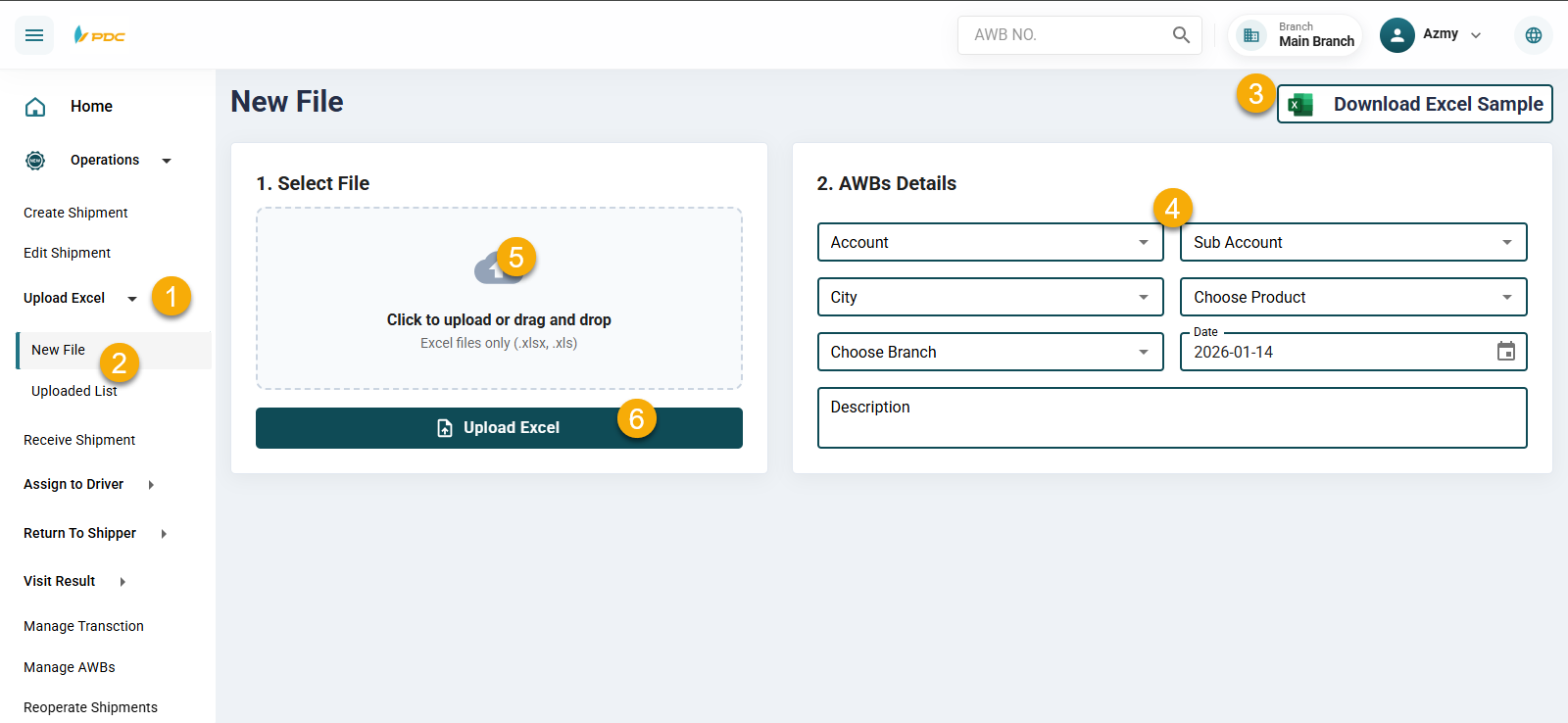The height and width of the screenshot is (723, 1568).
Task: Click the hamburger menu icon
Action: pos(34,35)
